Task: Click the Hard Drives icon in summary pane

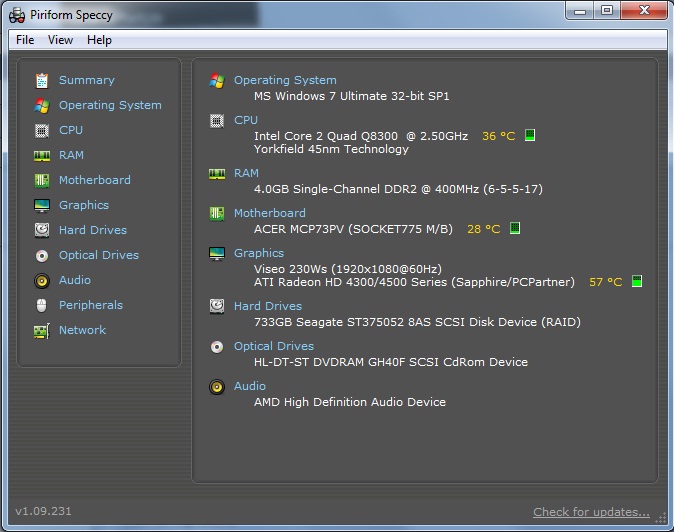Action: 217,306
